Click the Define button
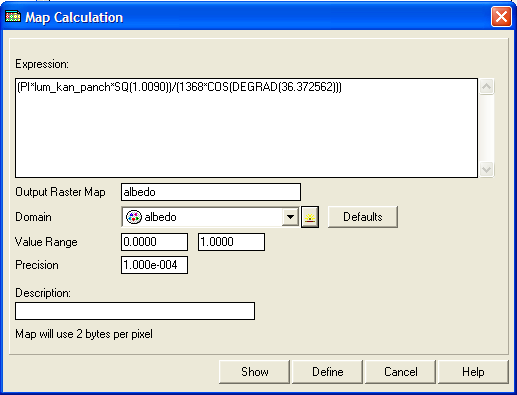517x395 pixels. (328, 372)
